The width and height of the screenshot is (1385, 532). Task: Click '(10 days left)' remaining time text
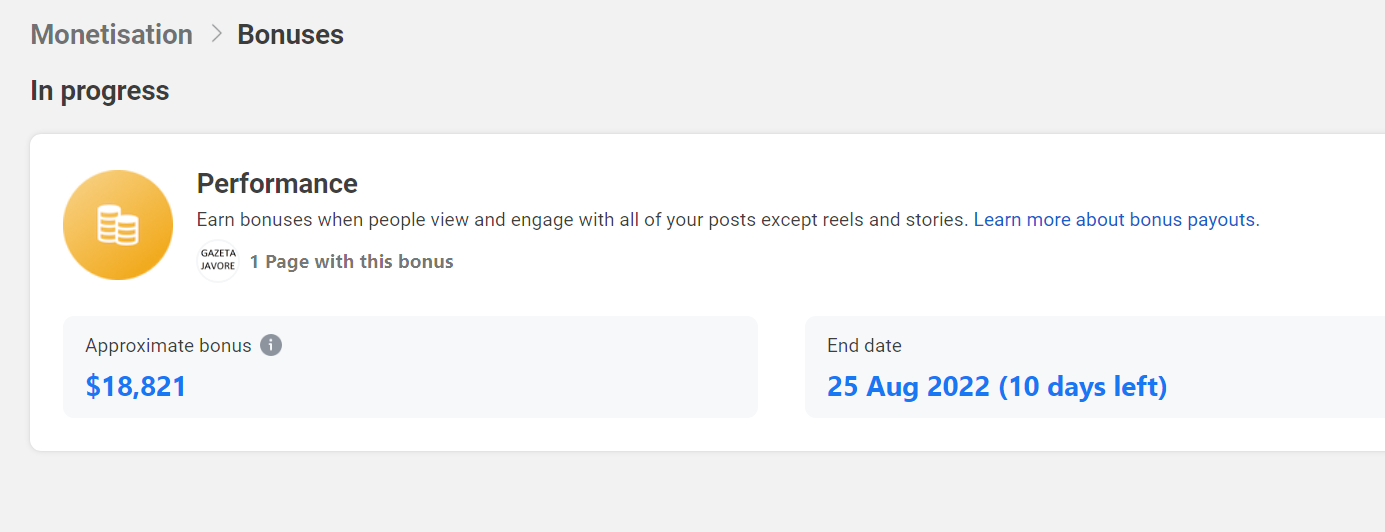(x=1083, y=386)
